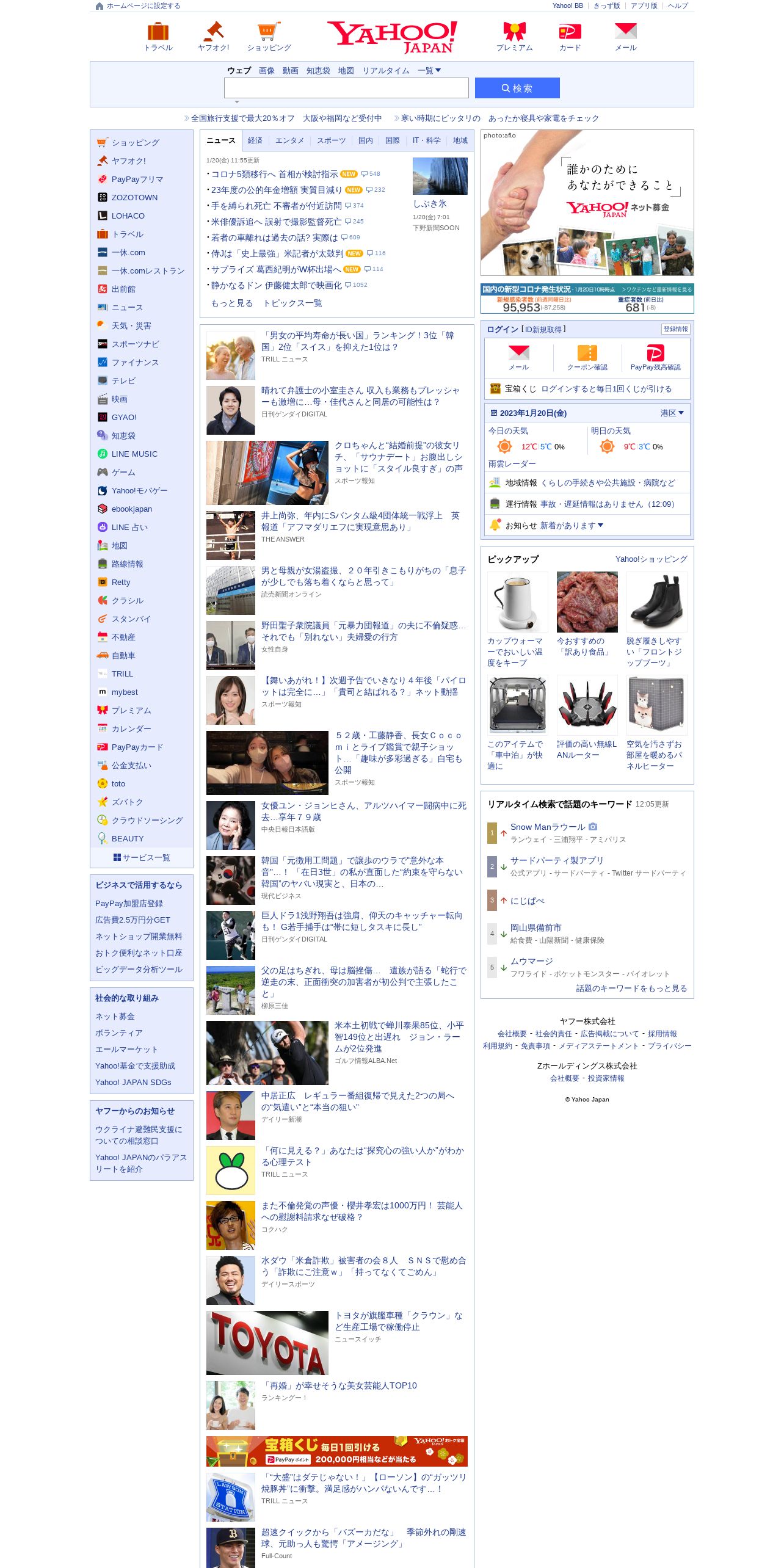Image resolution: width=784 pixels, height=1568 pixels.
Task: Open LINE MUSIC in the left sidebar
Action: tap(134, 454)
